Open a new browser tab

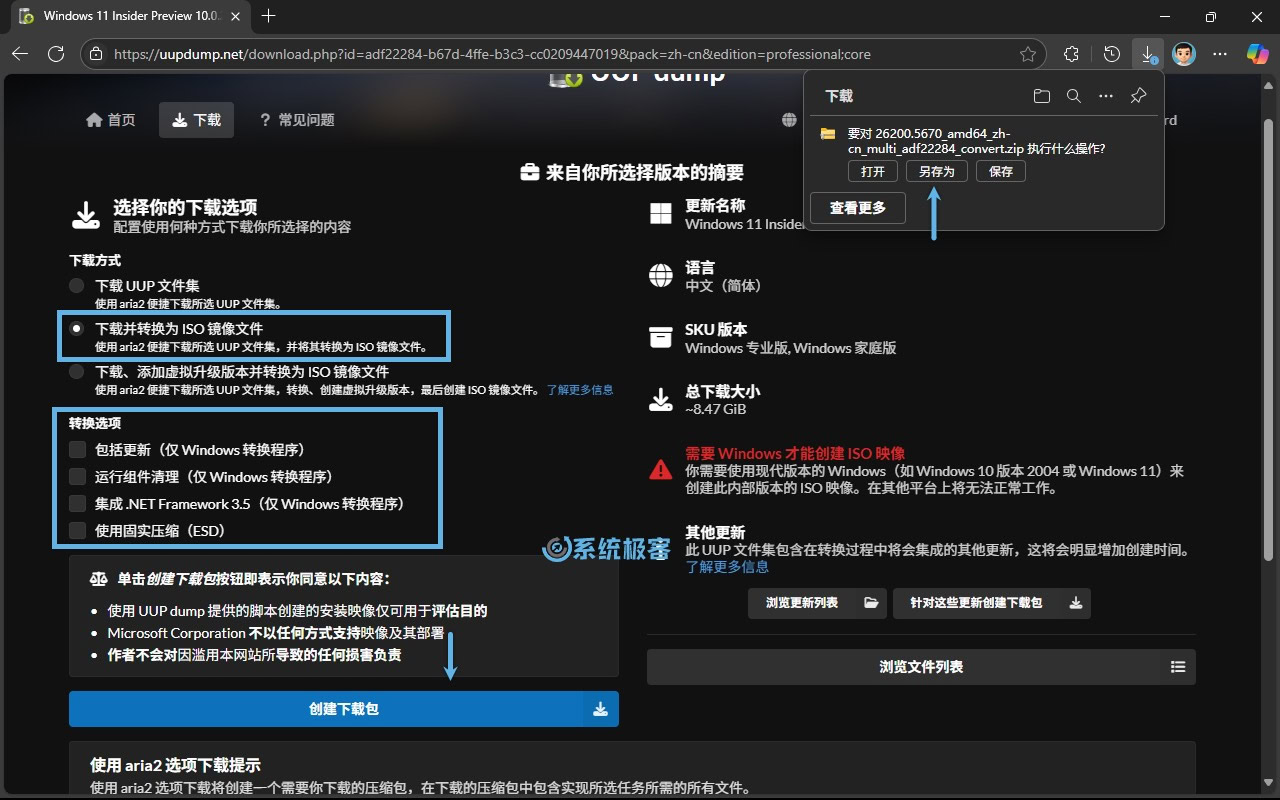point(268,16)
